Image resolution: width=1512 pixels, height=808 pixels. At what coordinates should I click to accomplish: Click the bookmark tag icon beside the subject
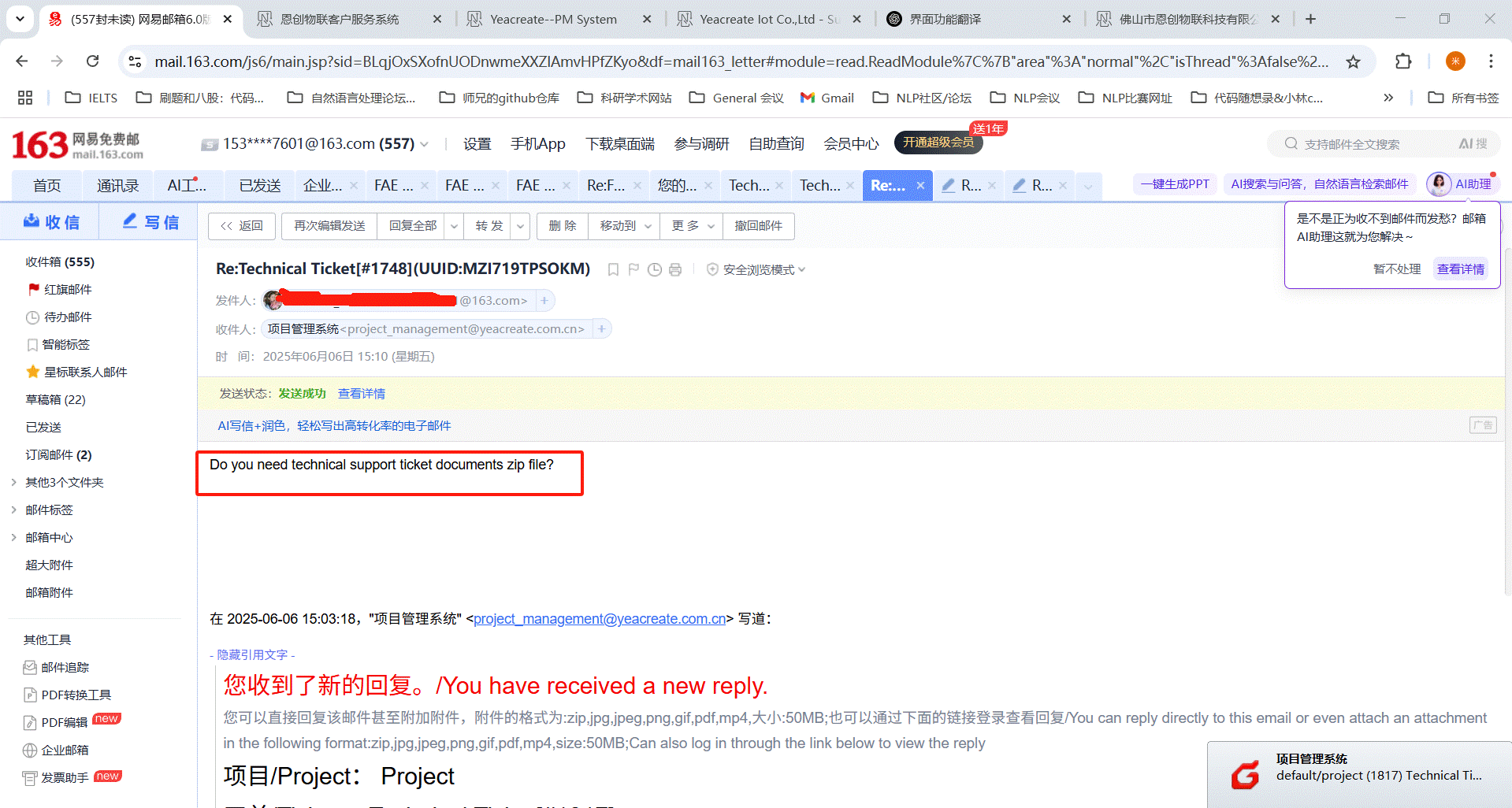click(613, 270)
